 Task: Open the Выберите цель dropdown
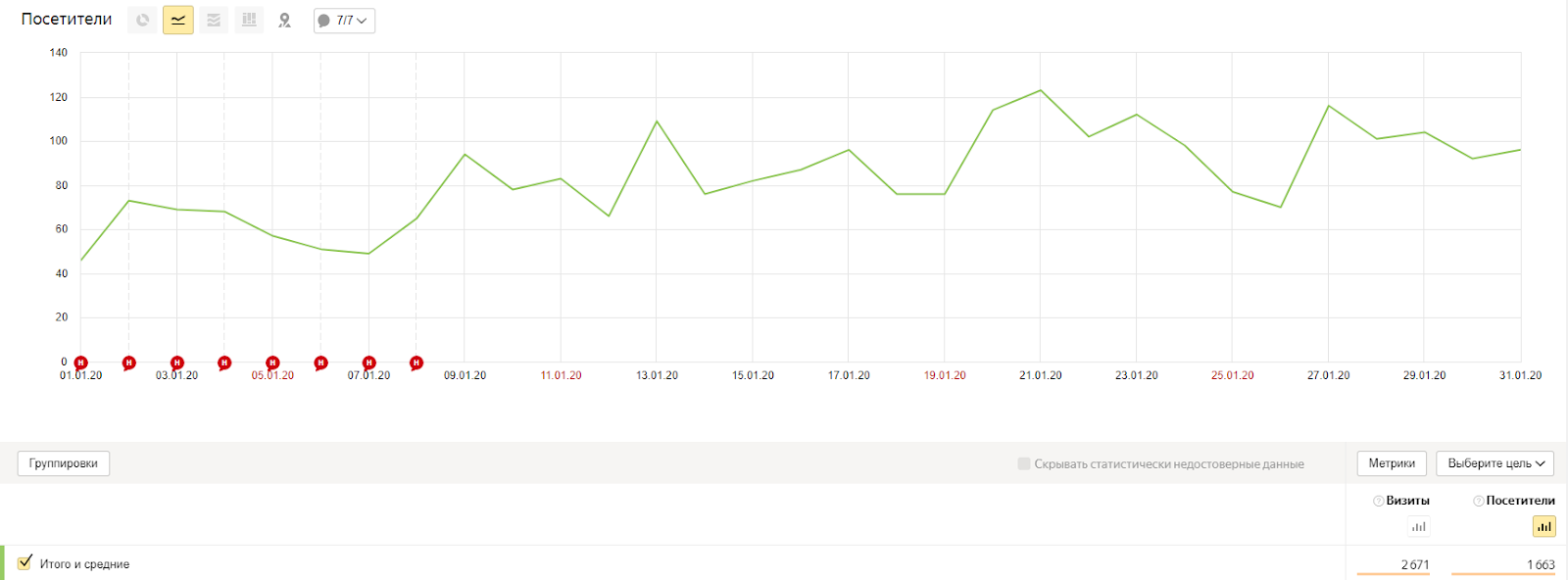(1495, 463)
